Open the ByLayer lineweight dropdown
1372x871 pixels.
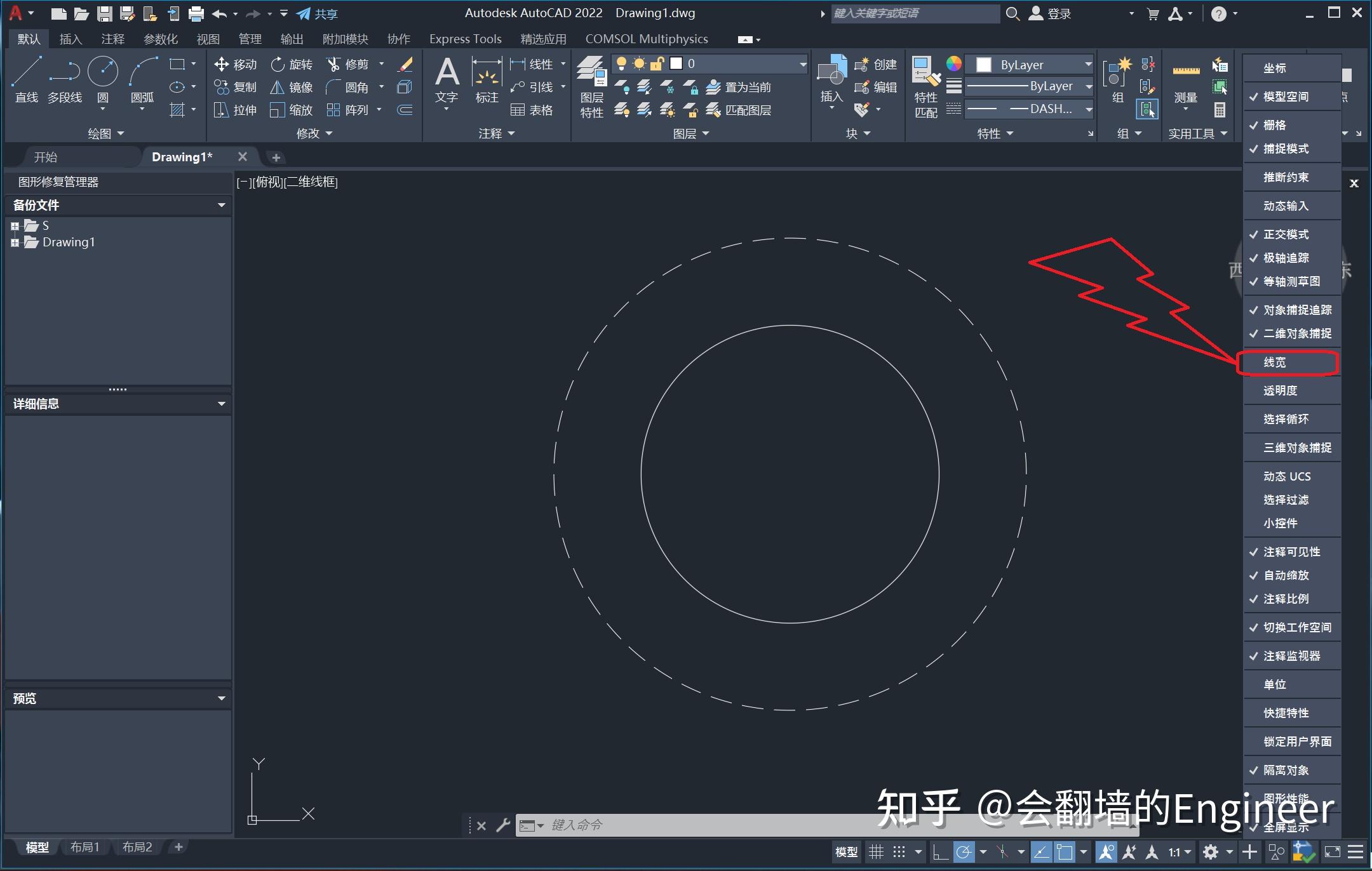click(x=1088, y=86)
